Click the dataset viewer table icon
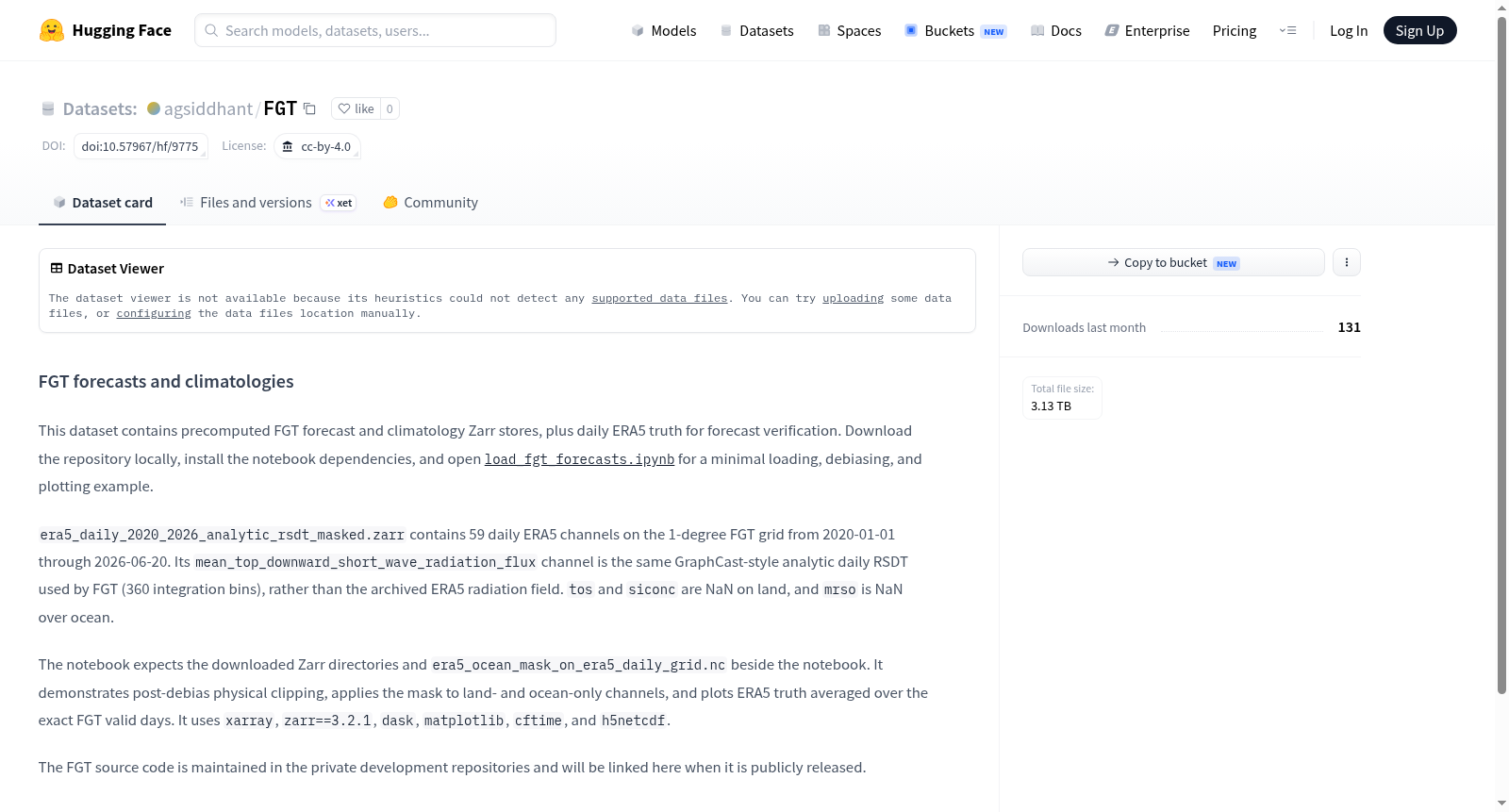 (57, 268)
